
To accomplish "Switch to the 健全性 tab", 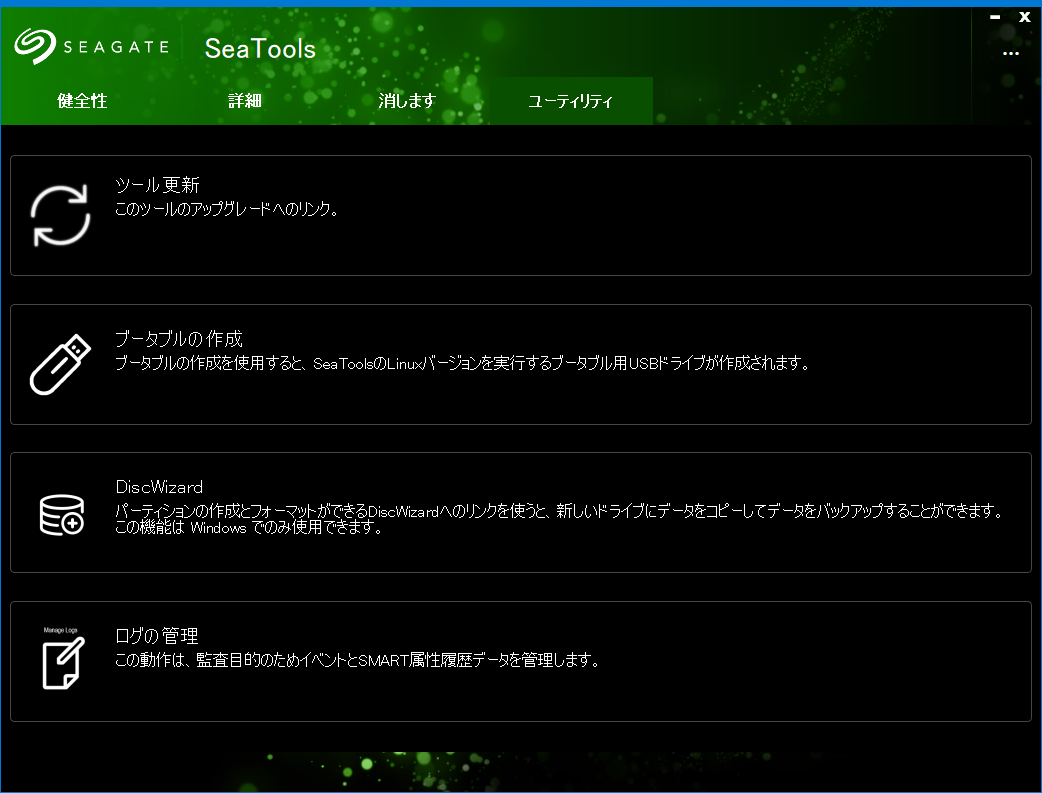I will (x=82, y=101).
